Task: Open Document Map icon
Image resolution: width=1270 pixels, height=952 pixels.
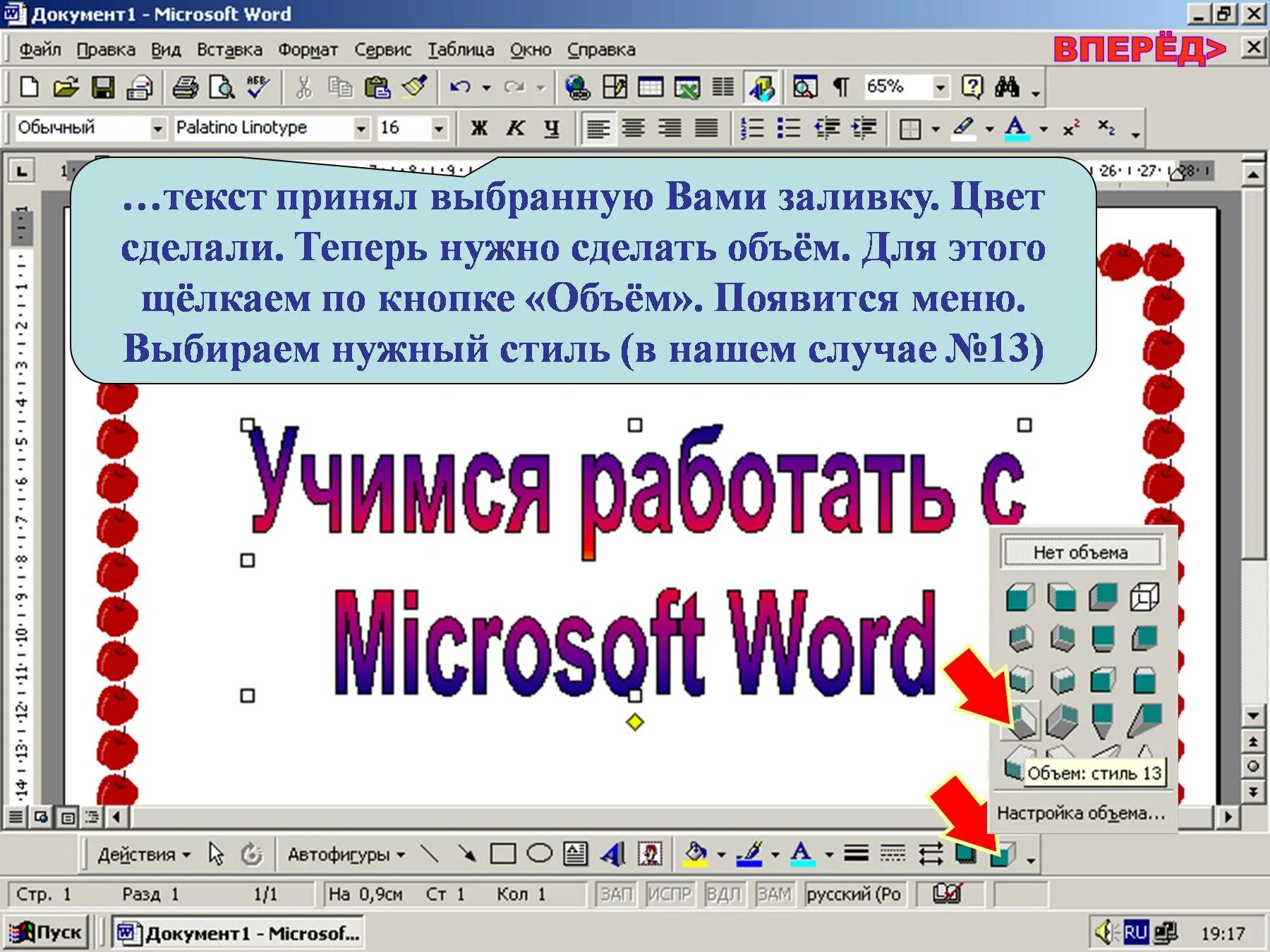Action: (x=804, y=87)
